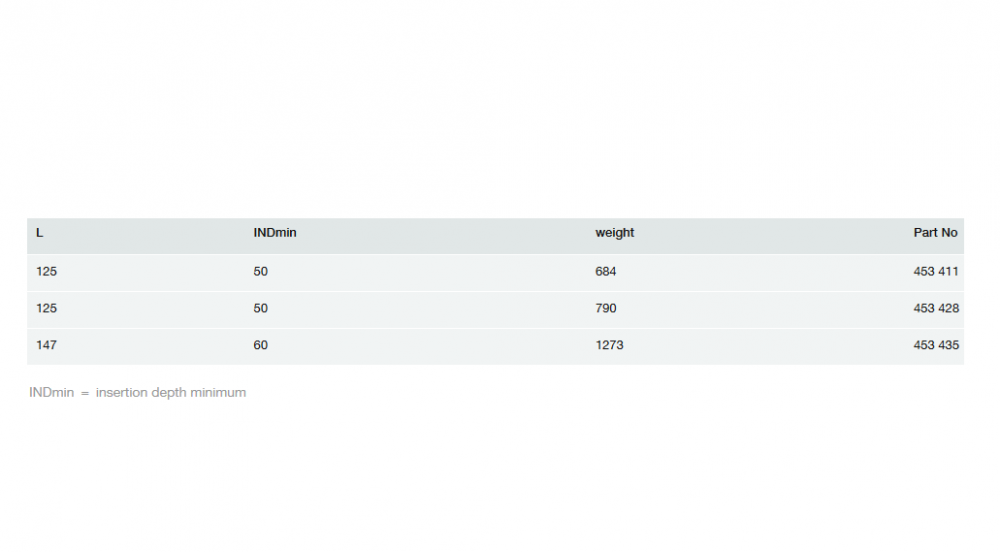Image resolution: width=1000 pixels, height=552 pixels.
Task: Select part number 453 435
Action: (x=936, y=345)
